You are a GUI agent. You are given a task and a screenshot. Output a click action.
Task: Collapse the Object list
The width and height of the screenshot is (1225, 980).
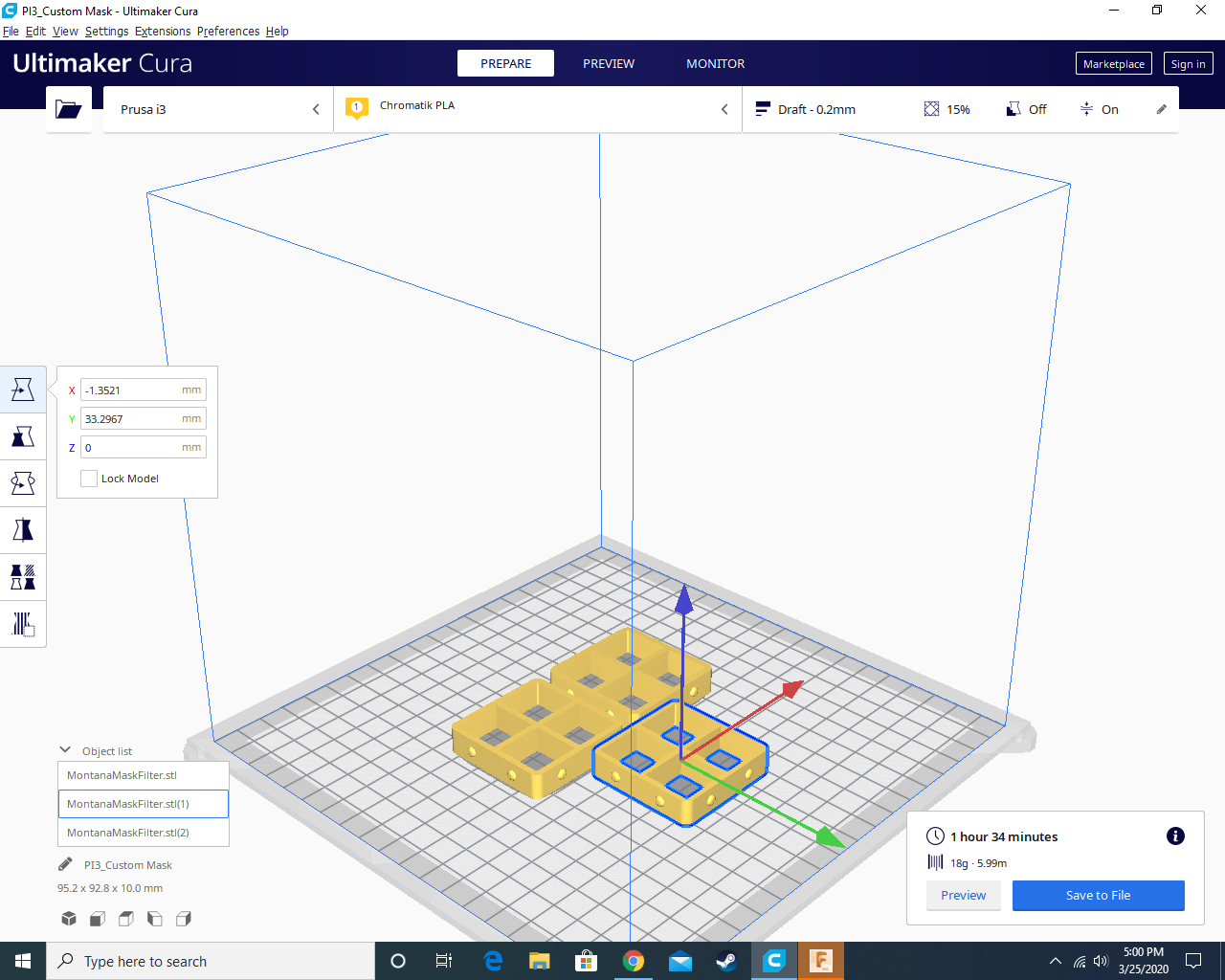point(65,750)
